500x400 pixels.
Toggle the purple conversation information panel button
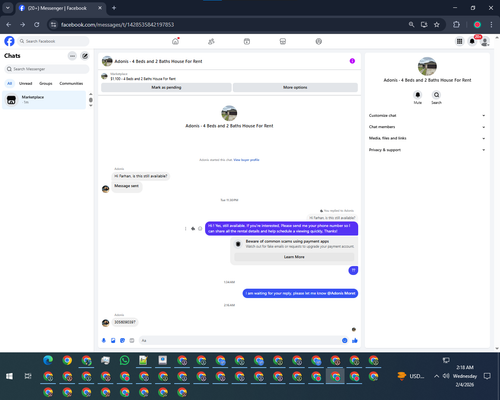[x=352, y=61]
